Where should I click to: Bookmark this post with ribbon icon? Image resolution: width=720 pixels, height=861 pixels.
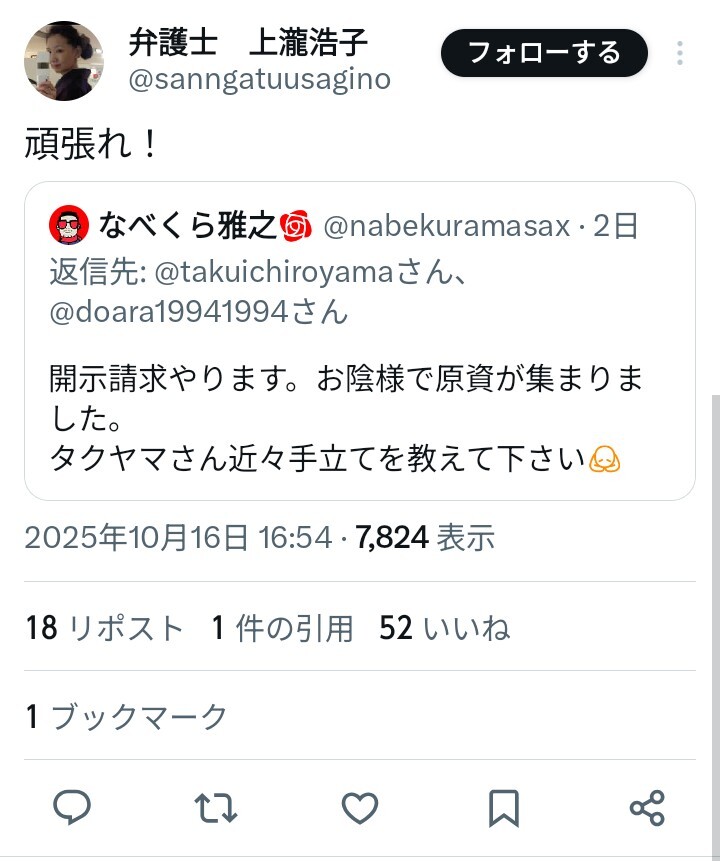pos(504,808)
